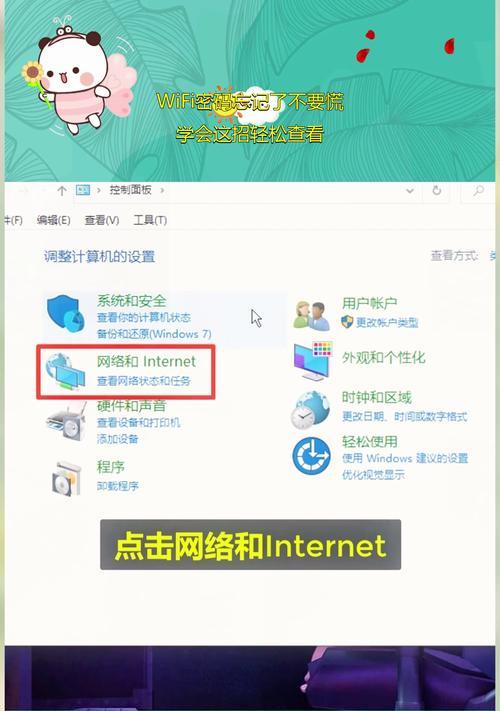Screen dimensions: 500x711
Task: Refresh using the address bar reload icon
Action: [437, 190]
